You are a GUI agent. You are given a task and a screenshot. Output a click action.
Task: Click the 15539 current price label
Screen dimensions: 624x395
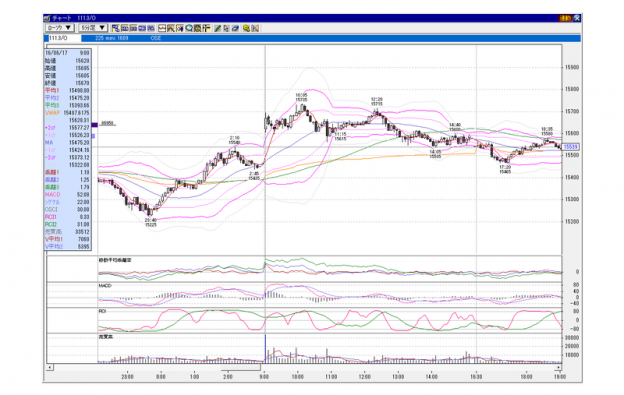click(x=571, y=147)
